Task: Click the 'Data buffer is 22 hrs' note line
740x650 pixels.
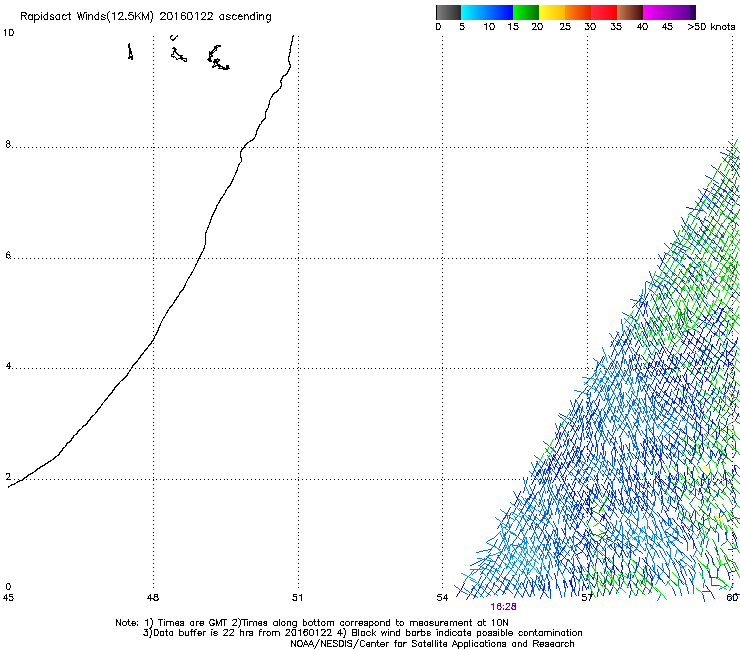Action: pyautogui.click(x=362, y=633)
